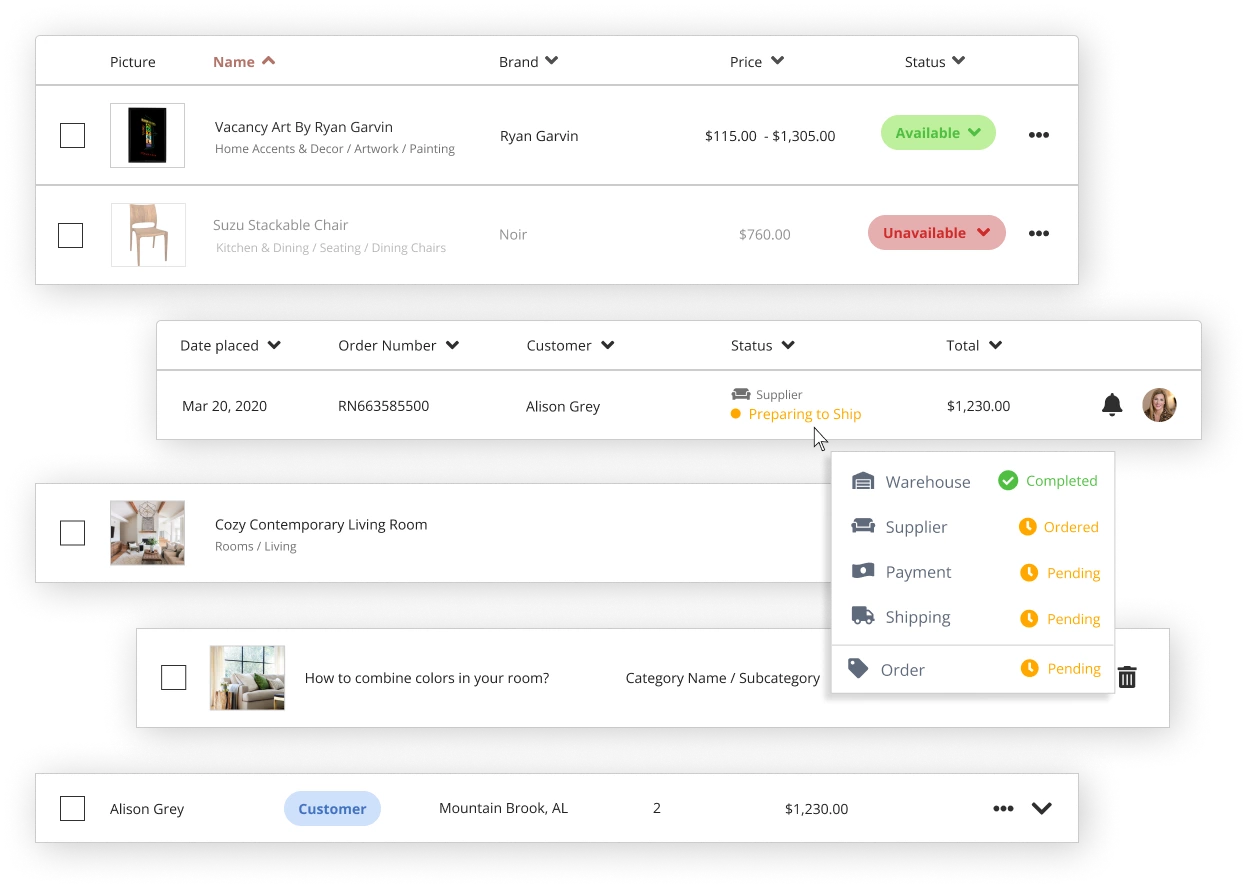Sort orders by Total column
The image size is (1247, 888).
tap(974, 345)
